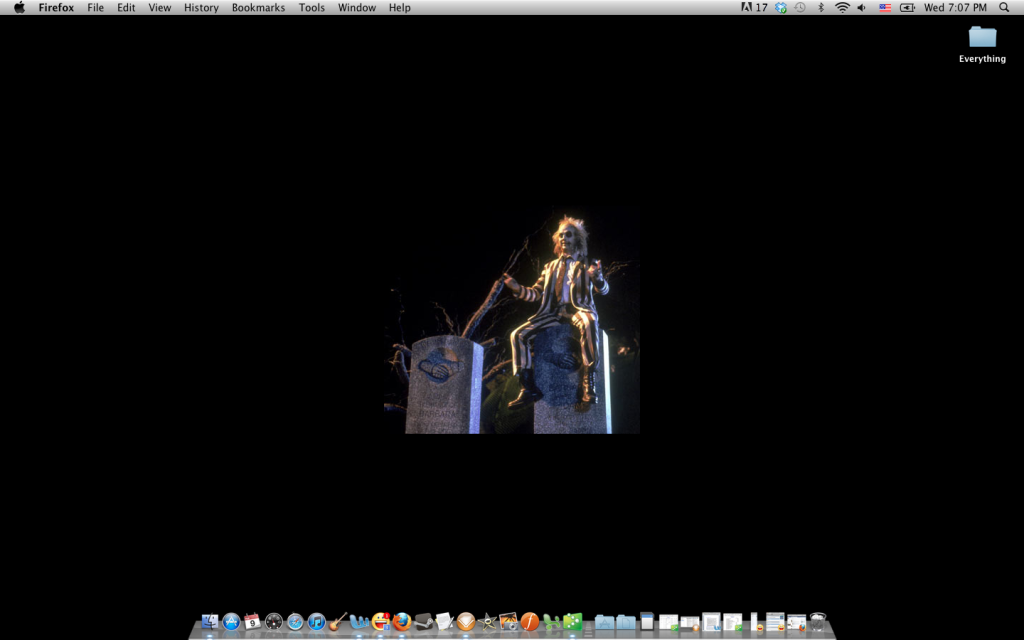Click the battery charging status icon
The height and width of the screenshot is (640, 1024).
pos(907,7)
